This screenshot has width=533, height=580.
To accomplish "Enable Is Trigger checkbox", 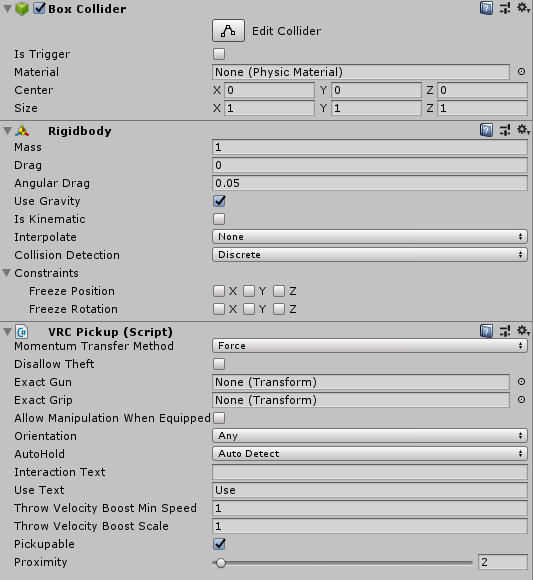I will tap(219, 54).
